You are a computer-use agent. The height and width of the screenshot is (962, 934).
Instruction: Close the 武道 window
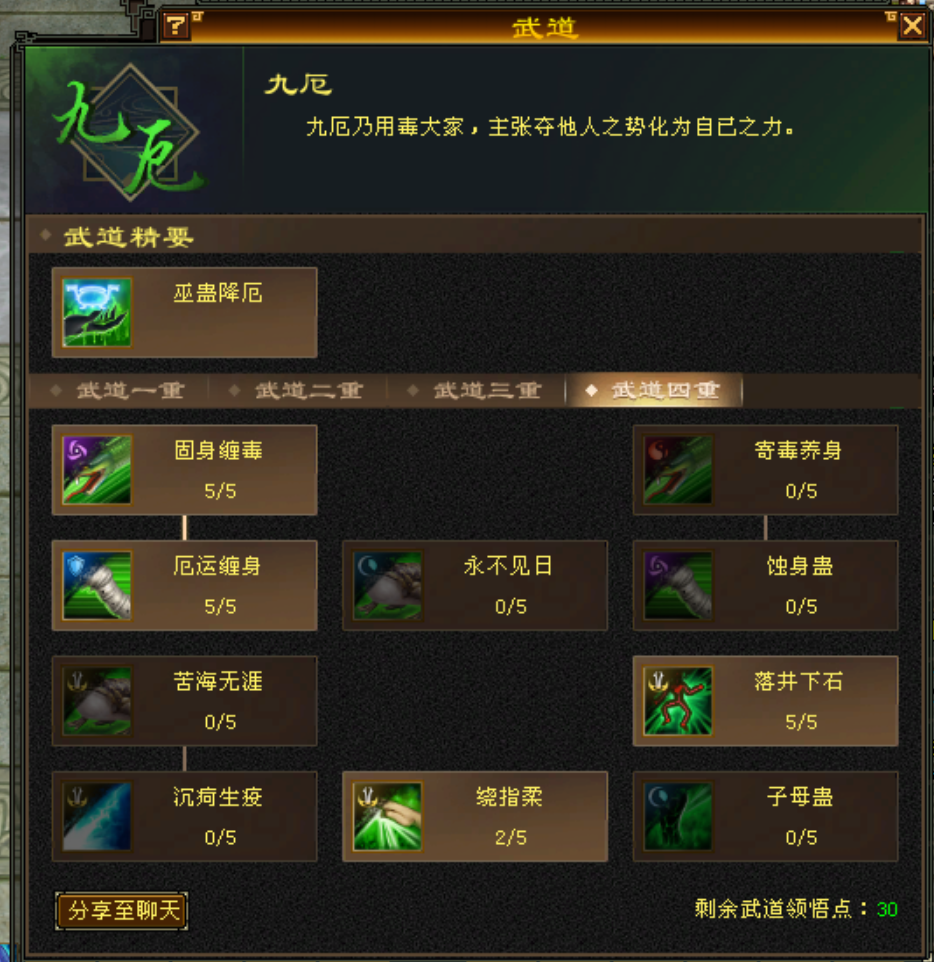coord(913,26)
